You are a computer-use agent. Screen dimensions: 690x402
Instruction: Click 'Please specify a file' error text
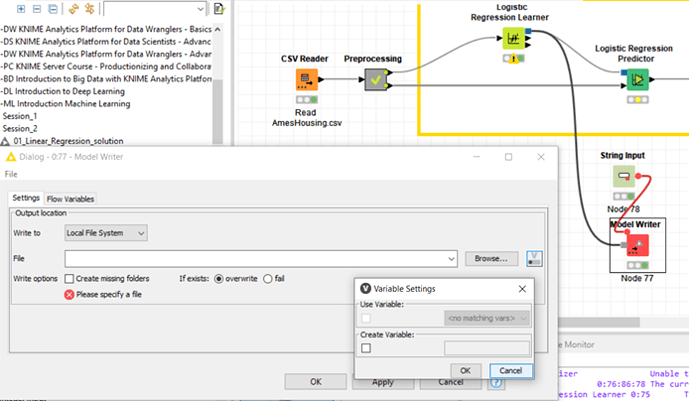tap(109, 295)
